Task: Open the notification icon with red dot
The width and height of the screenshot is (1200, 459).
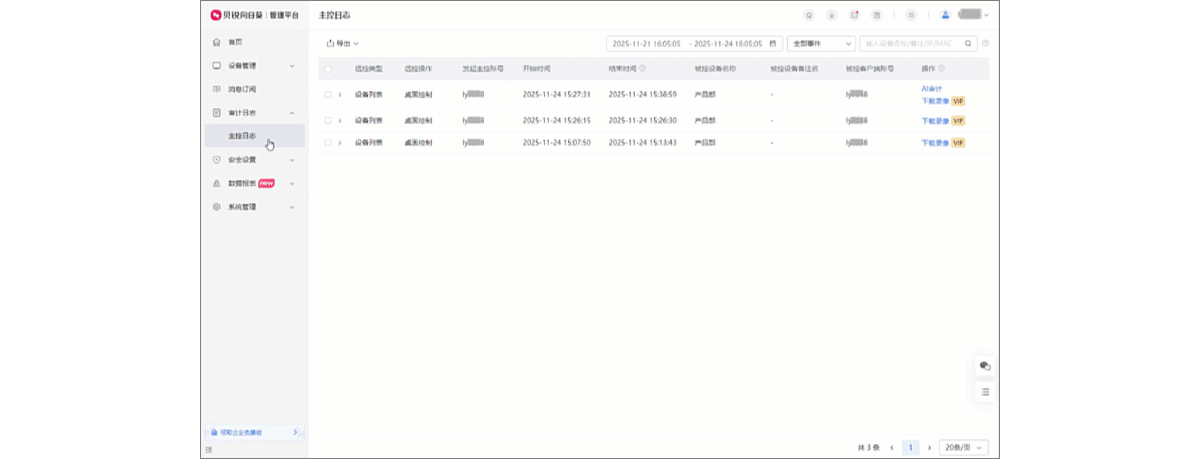Action: point(854,15)
